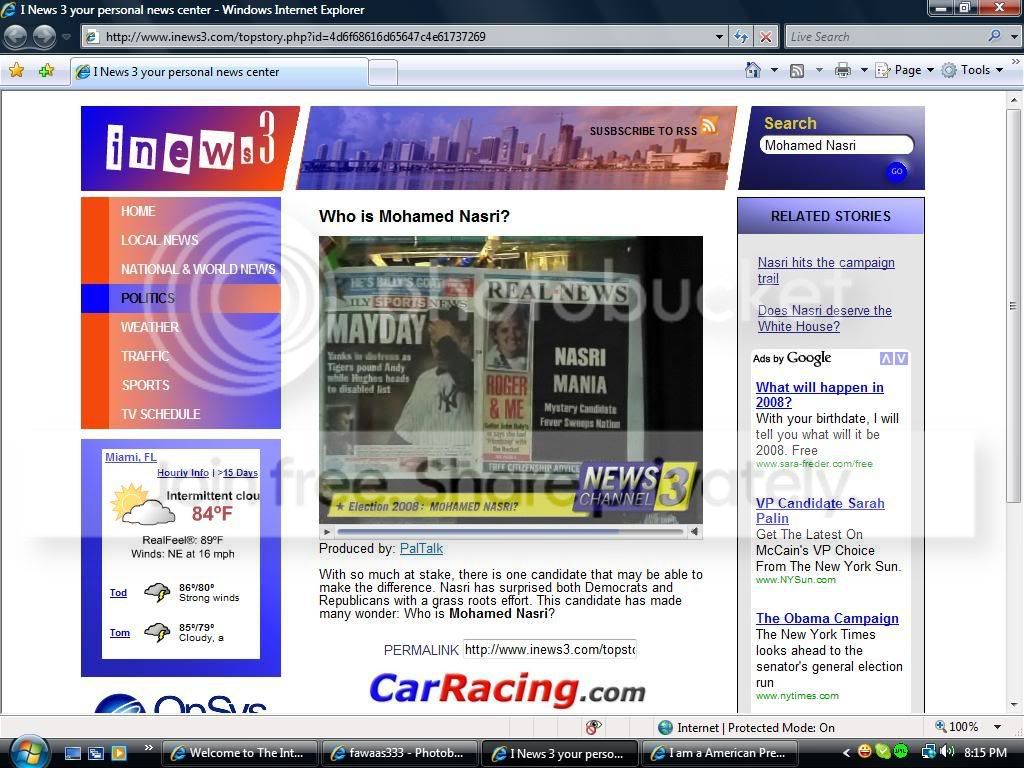Image resolution: width=1024 pixels, height=768 pixels.
Task: Click the Home toolbar icon
Action: coord(753,70)
